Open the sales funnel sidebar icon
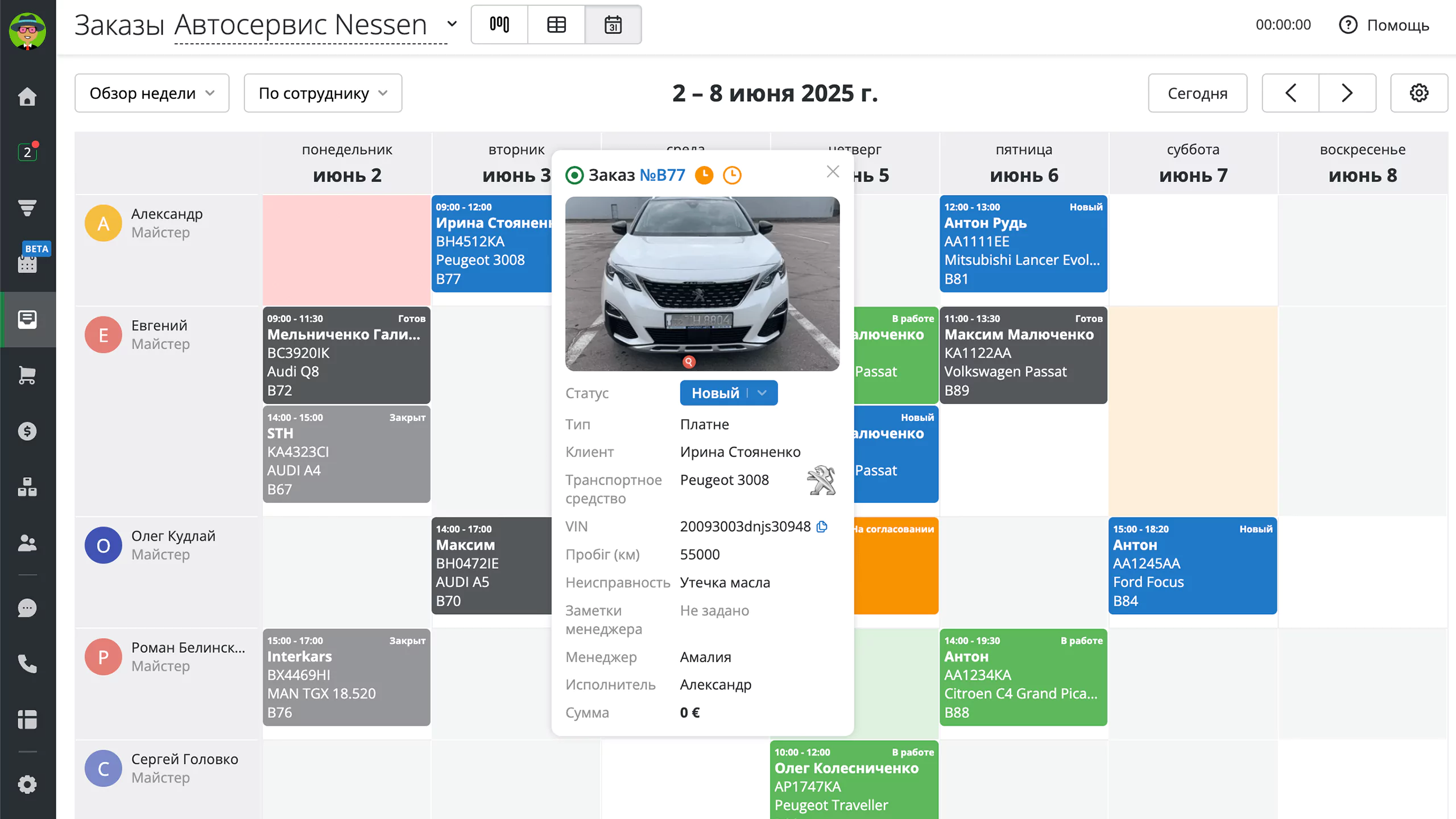 click(27, 208)
